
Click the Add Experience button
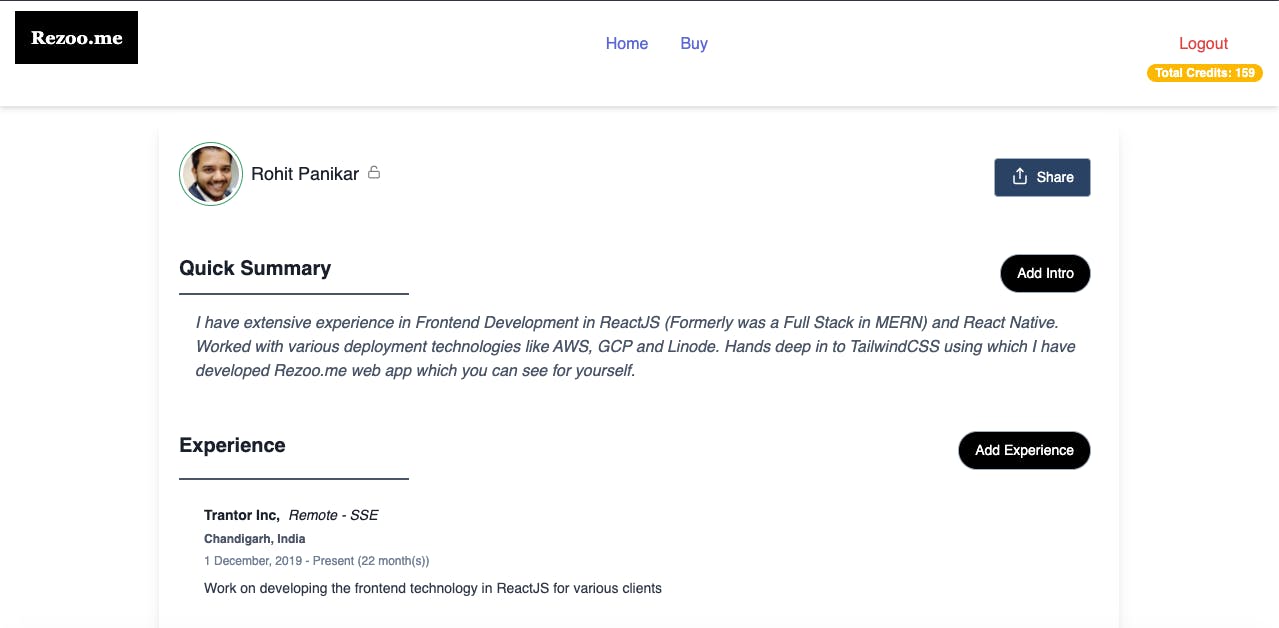(x=1024, y=450)
